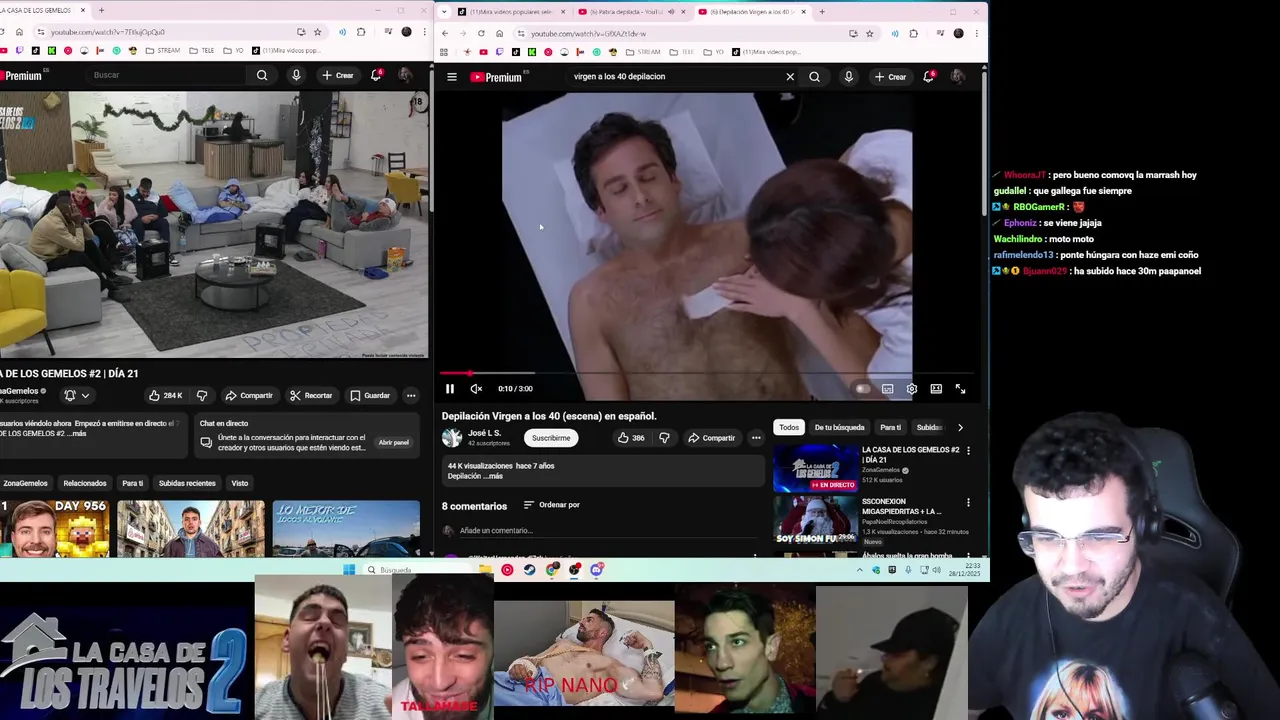The image size is (1280, 720).
Task: Start voice search in right YouTube window
Action: pos(848,77)
